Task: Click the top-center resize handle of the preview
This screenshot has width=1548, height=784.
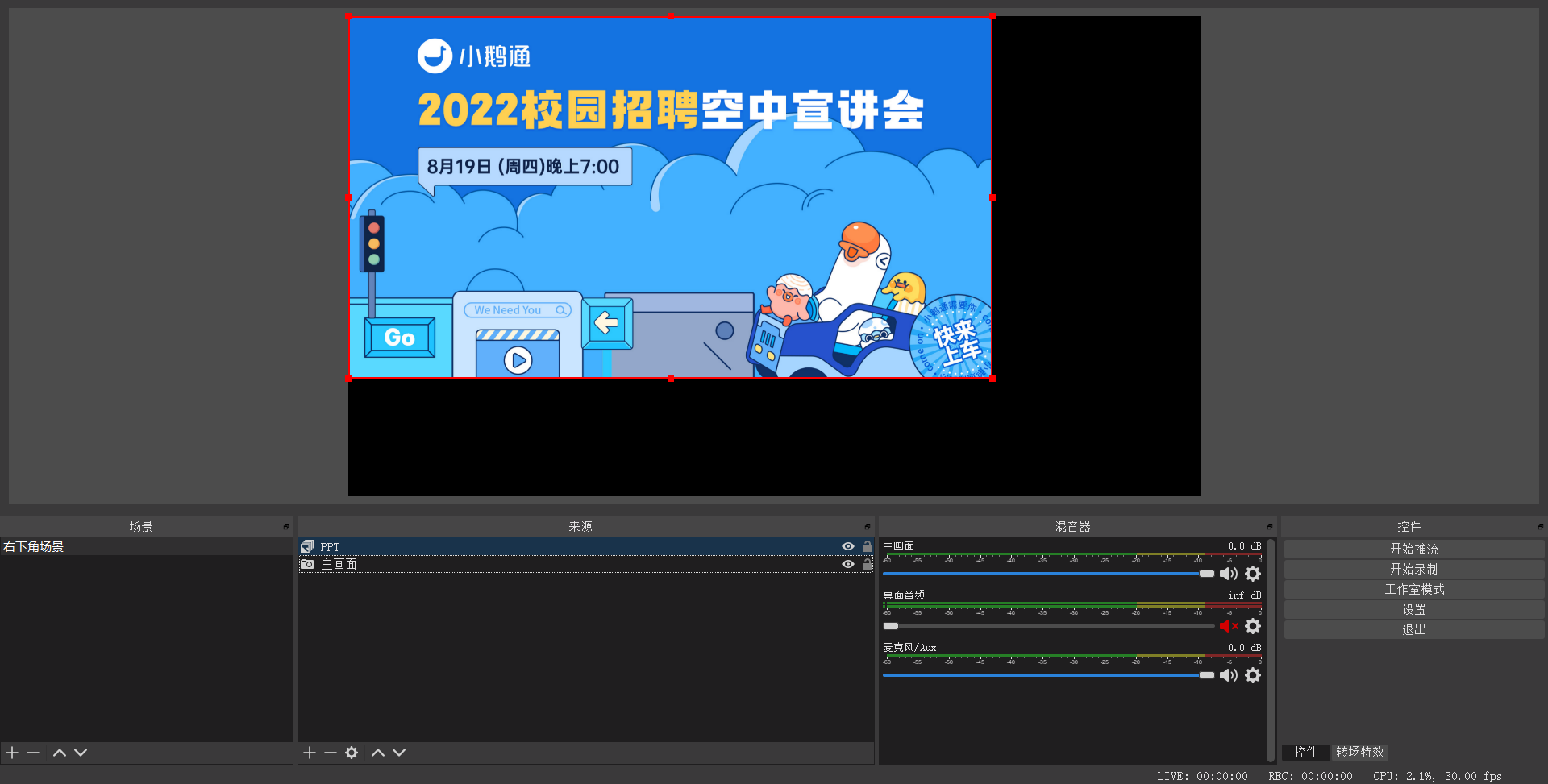Action: point(670,16)
